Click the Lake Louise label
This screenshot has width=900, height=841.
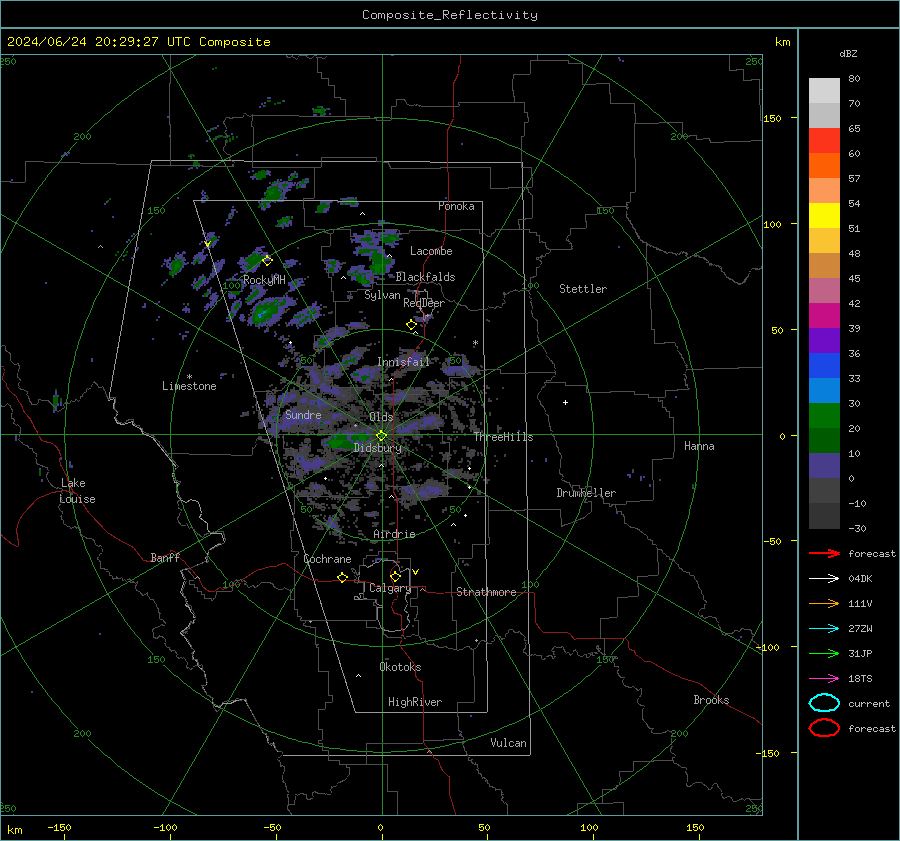point(77,491)
